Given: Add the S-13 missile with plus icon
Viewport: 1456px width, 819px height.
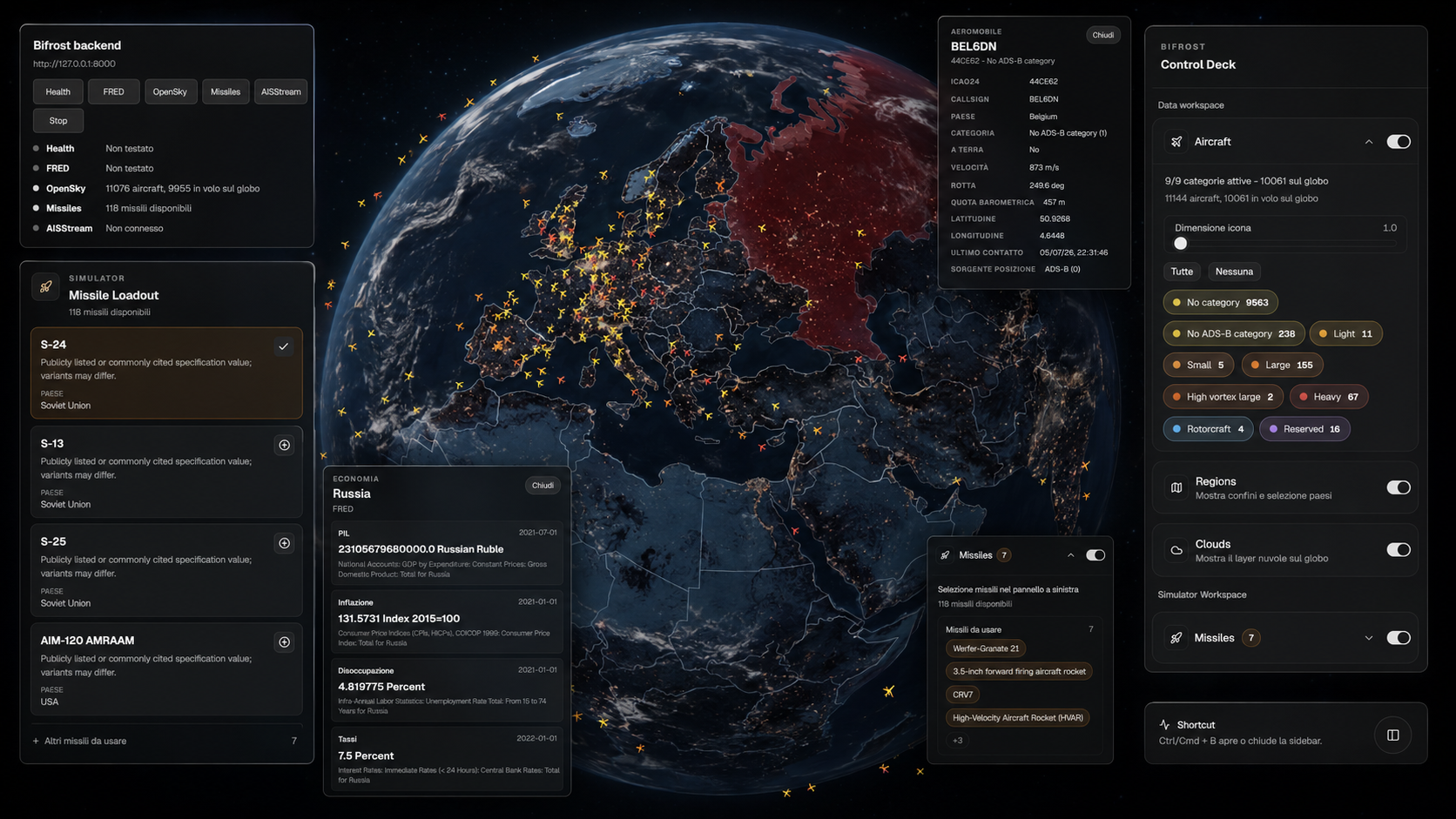Looking at the screenshot, I should (284, 445).
